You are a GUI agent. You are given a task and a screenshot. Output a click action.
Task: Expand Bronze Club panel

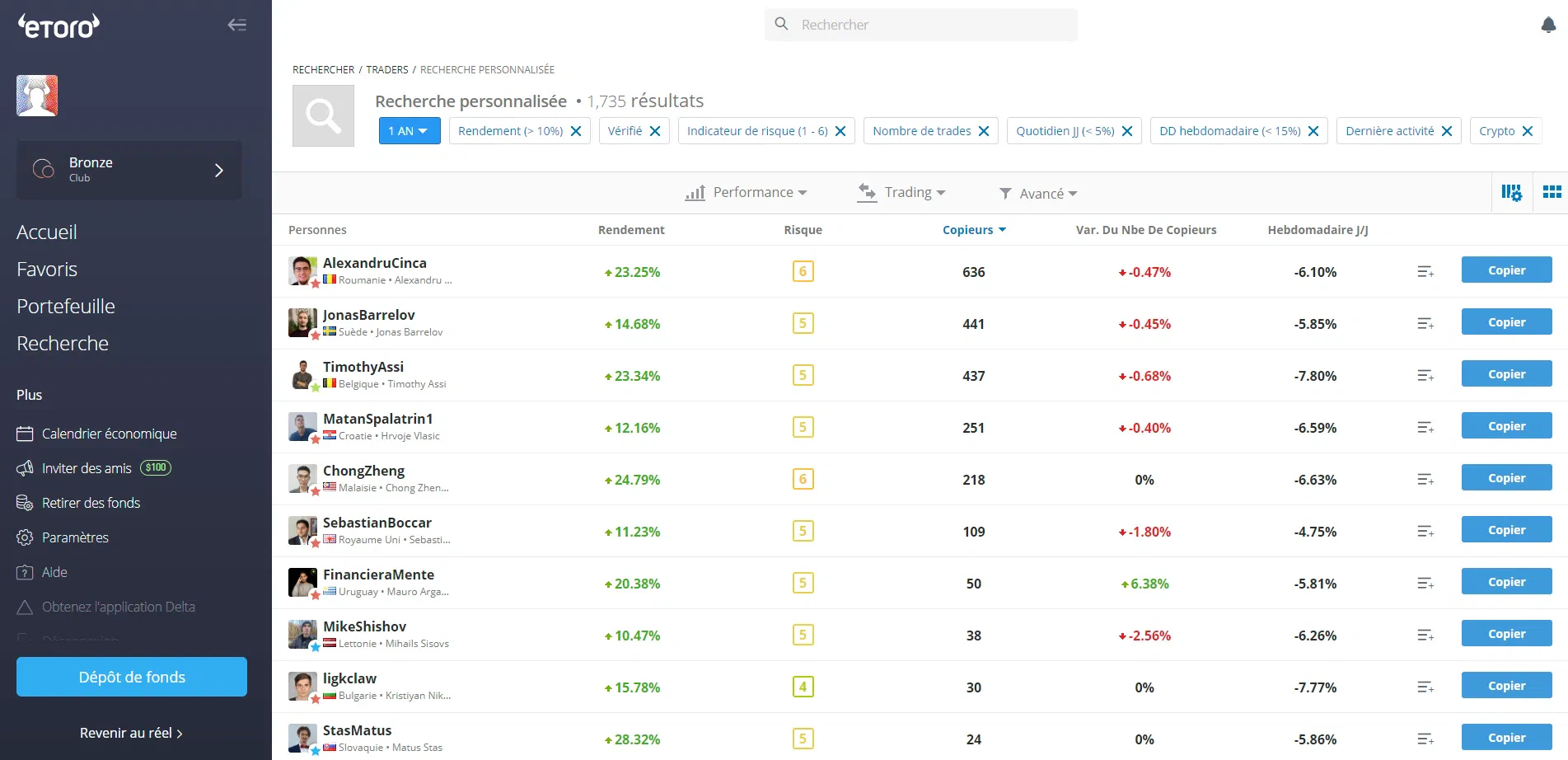click(x=129, y=170)
